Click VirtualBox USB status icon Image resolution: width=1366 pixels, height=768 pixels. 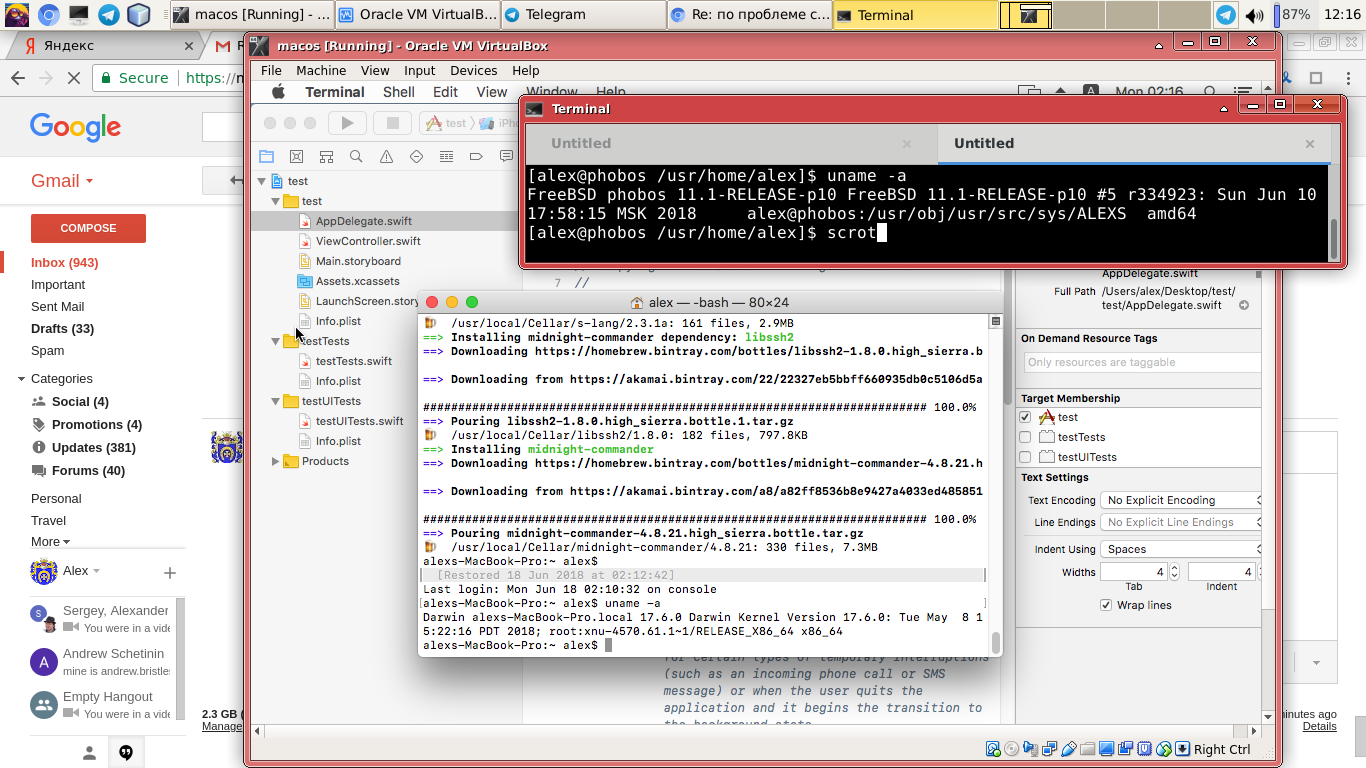1069,749
